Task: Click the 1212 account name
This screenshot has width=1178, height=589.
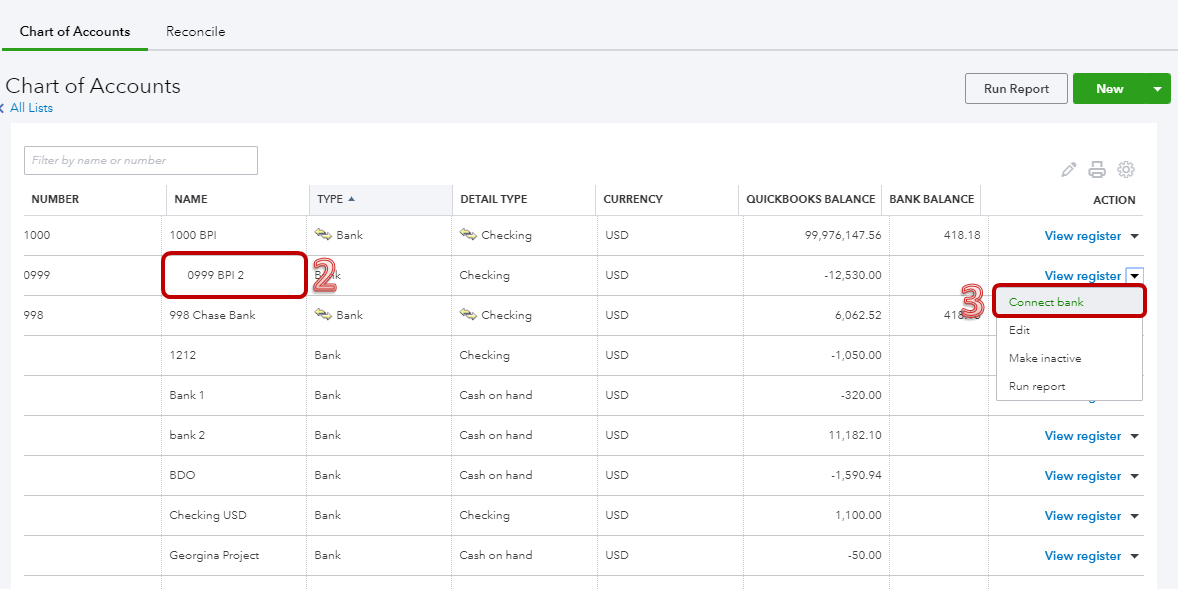Action: [183, 355]
